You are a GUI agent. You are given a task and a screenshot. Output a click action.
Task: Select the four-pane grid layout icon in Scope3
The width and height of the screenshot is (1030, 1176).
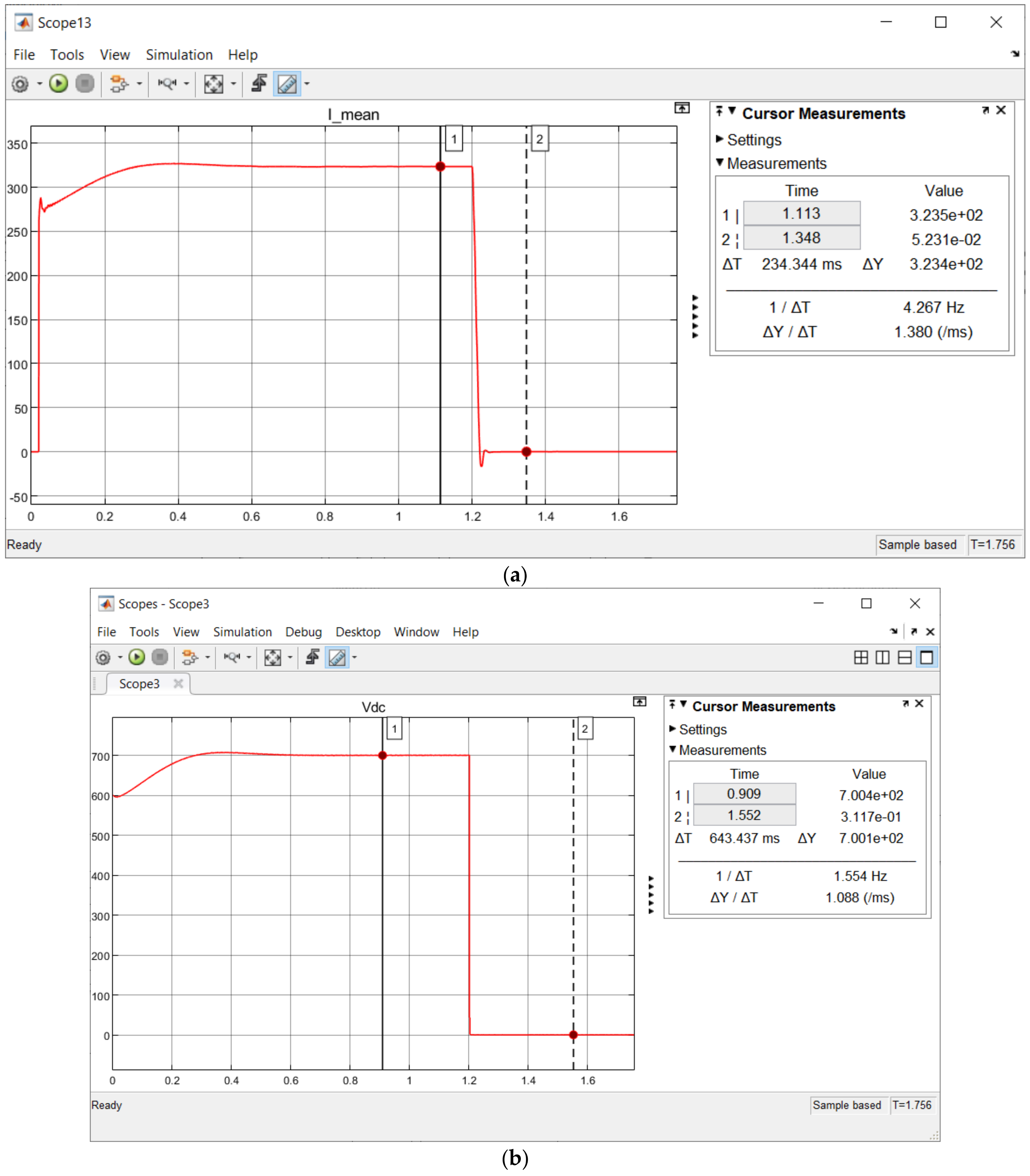coord(861,657)
